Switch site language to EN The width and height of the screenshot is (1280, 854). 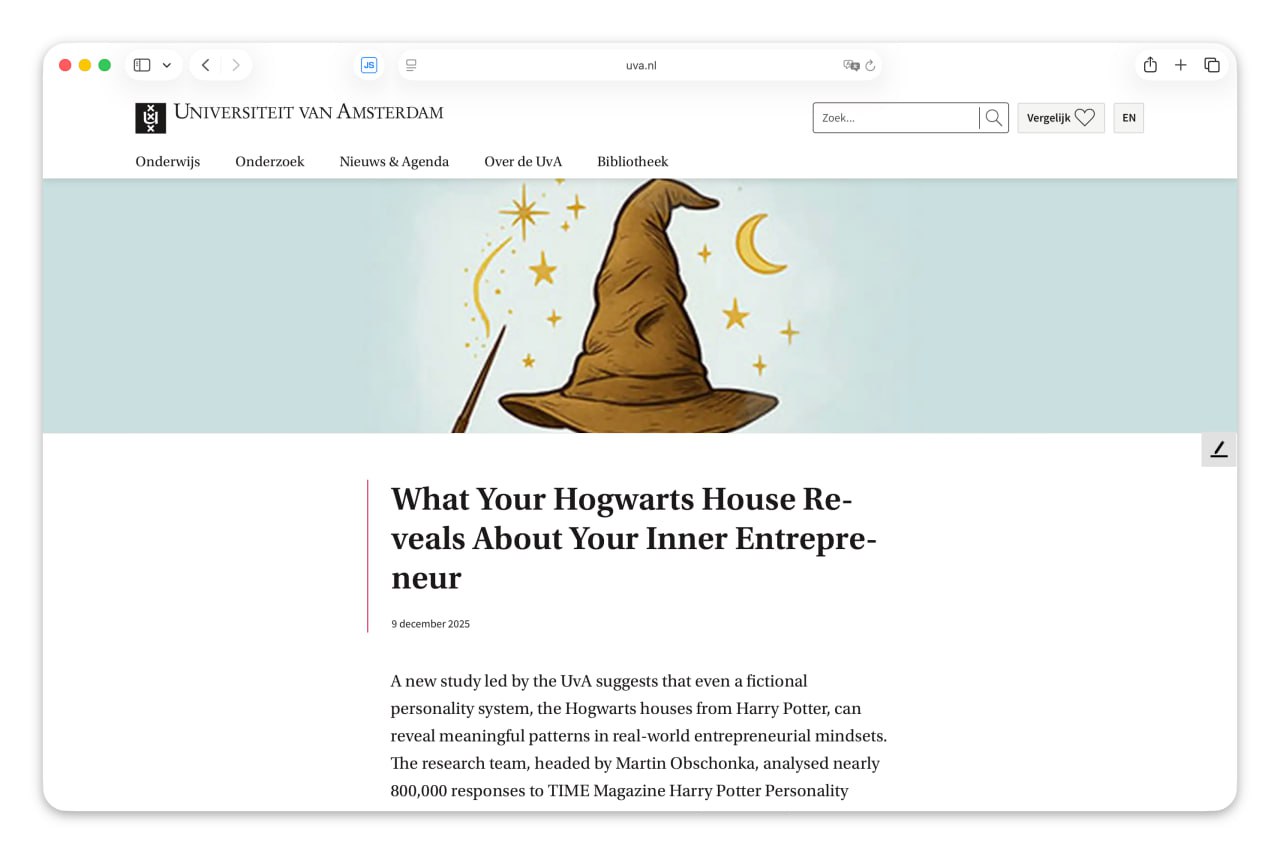pyautogui.click(x=1128, y=118)
